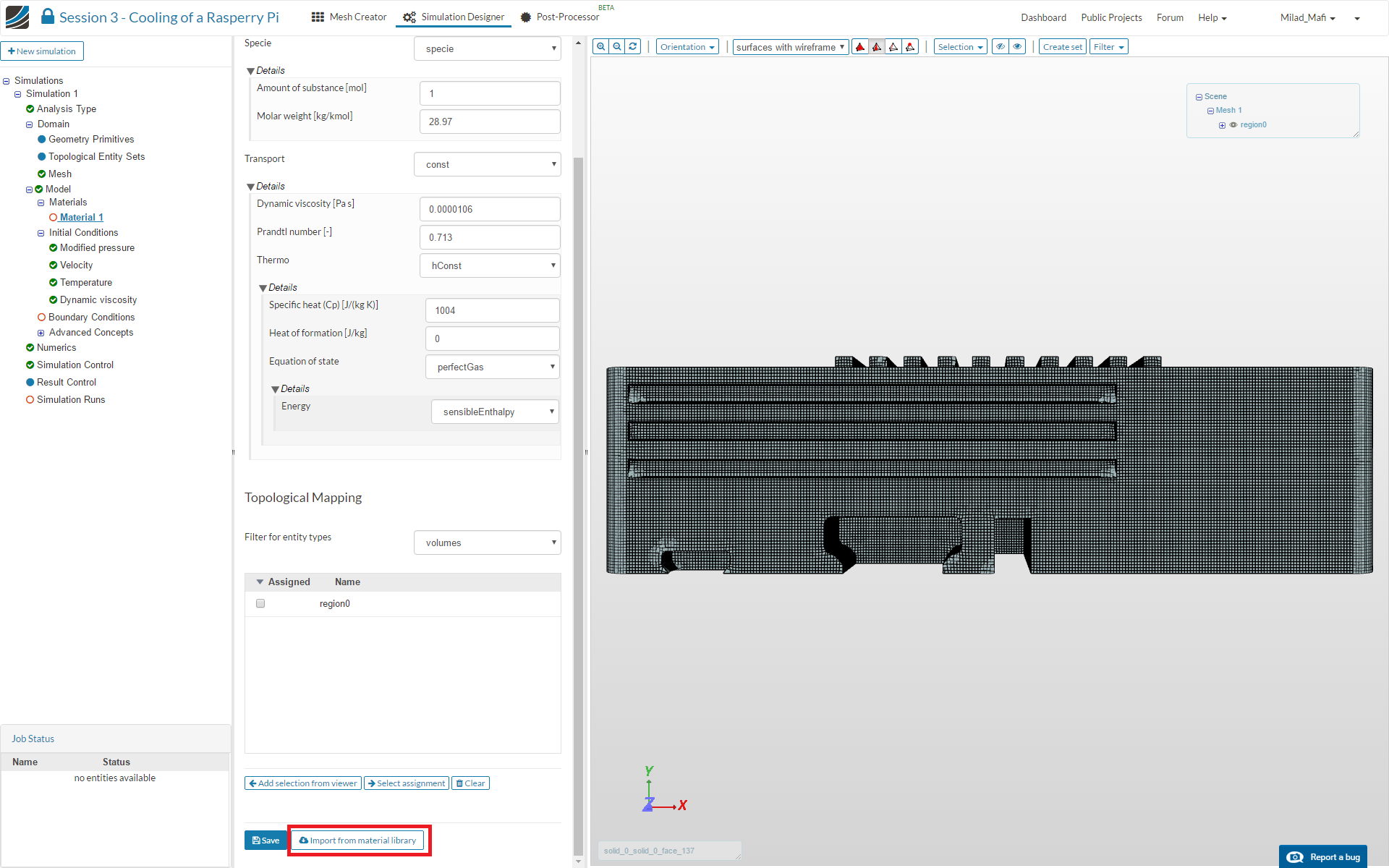Reset the viewer with refresh icon
Image resolution: width=1389 pixels, height=868 pixels.
tap(633, 47)
